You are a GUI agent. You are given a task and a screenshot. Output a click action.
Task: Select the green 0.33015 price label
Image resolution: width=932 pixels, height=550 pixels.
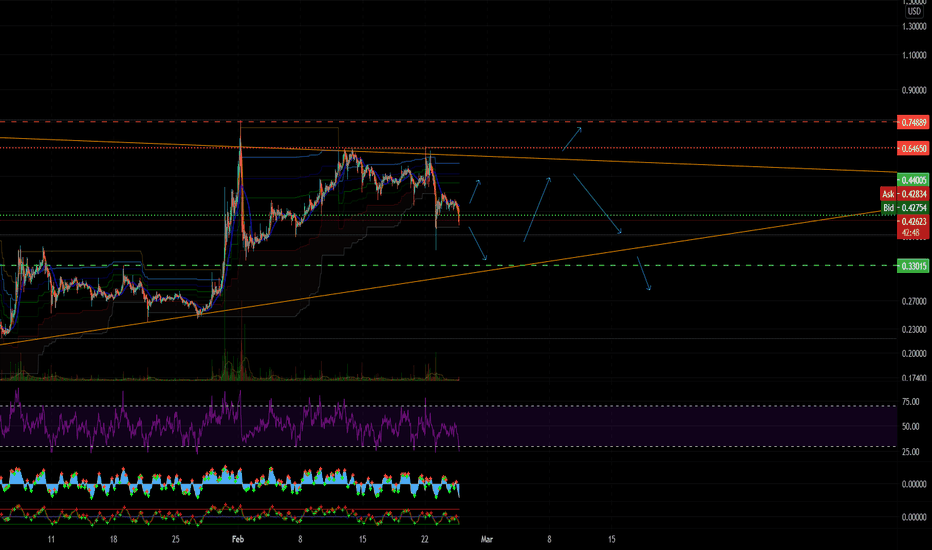(x=913, y=266)
